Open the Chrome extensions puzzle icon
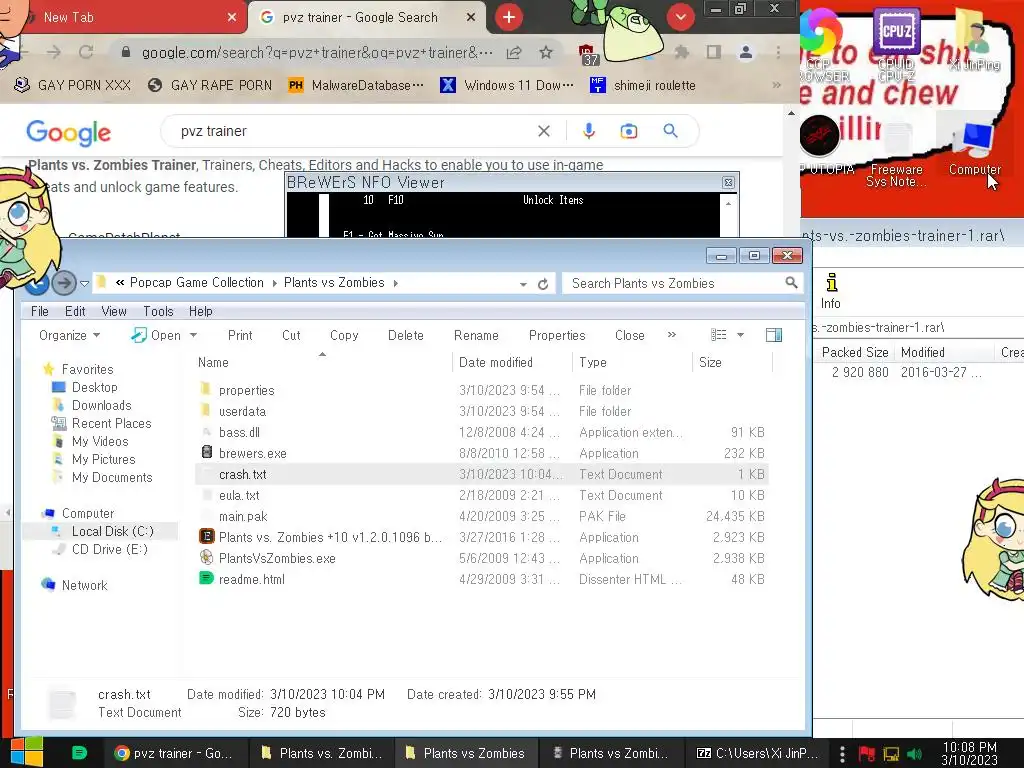 pyautogui.click(x=682, y=52)
